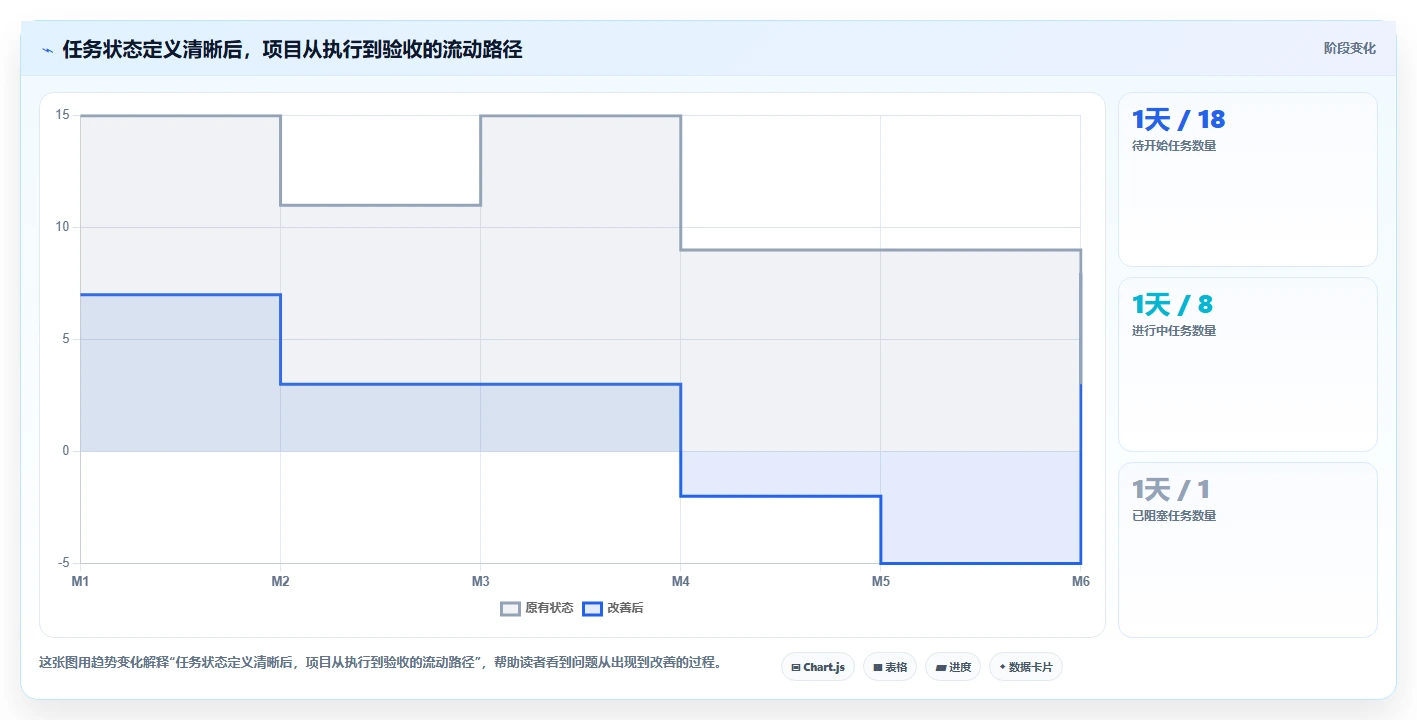1417x720 pixels.
Task: Click the y-axis label 10
Action: (x=62, y=227)
